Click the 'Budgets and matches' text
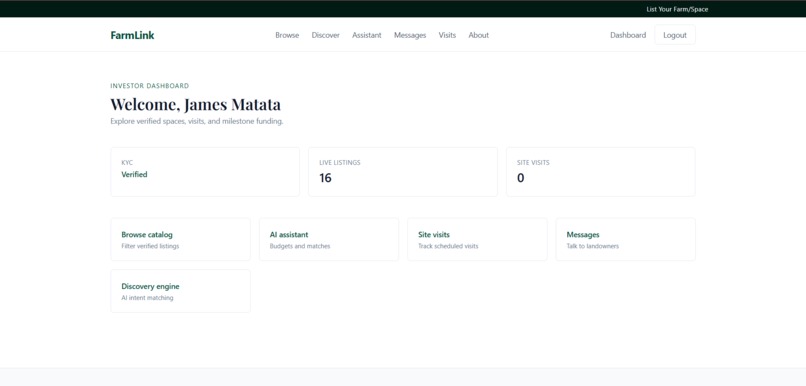 pyautogui.click(x=300, y=246)
